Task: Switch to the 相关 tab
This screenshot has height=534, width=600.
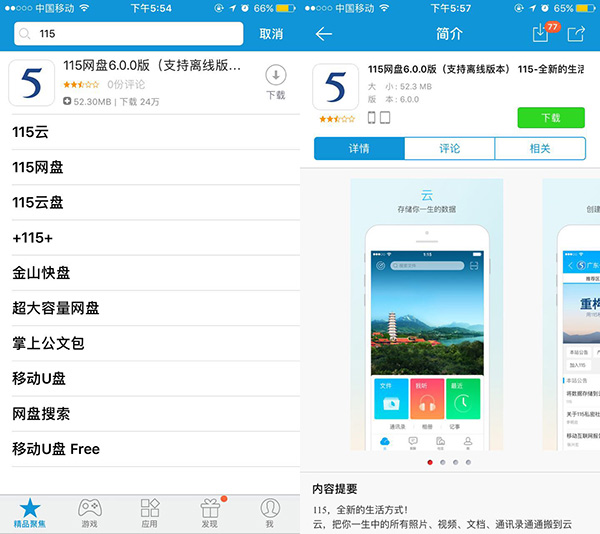Action: (540, 148)
